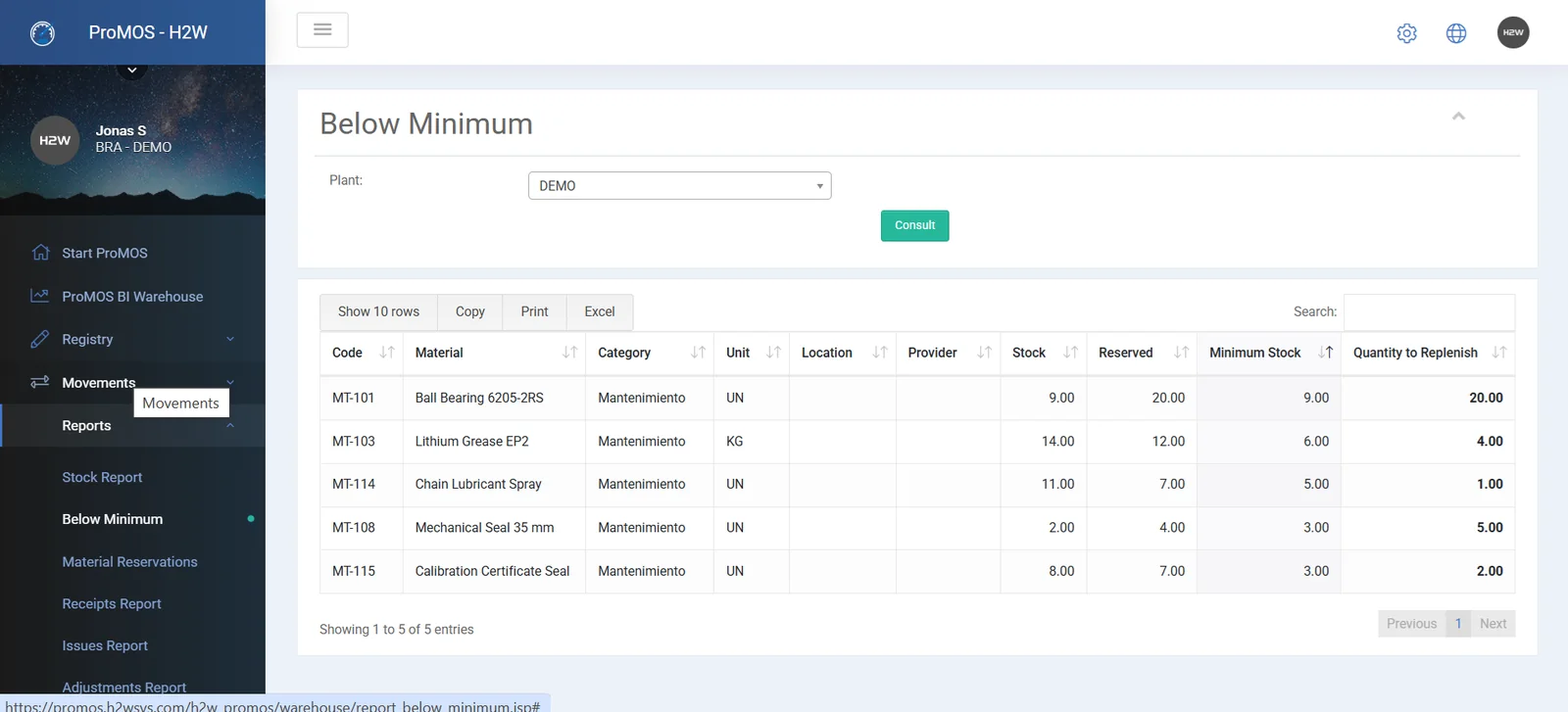Copy table data with Copy button
1568x712 pixels.
point(470,312)
